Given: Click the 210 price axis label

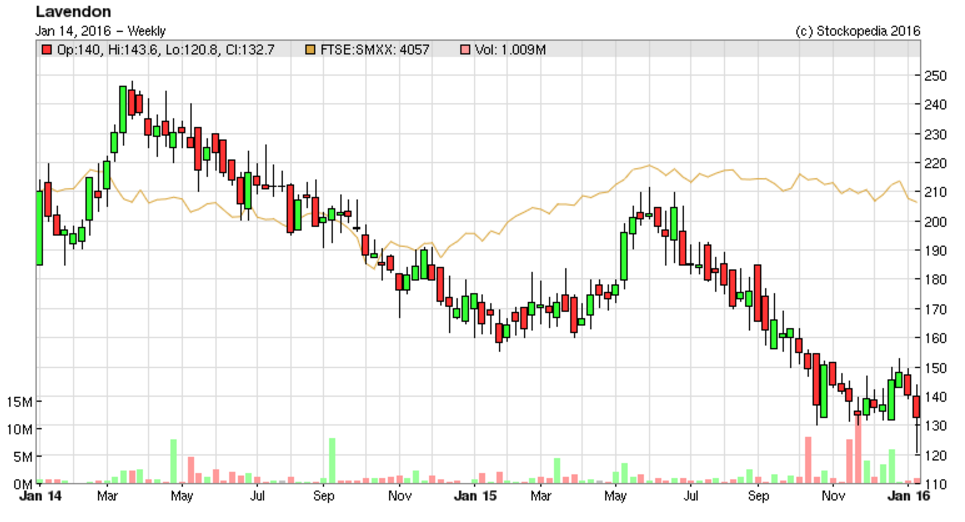Looking at the screenshot, I should point(935,193).
